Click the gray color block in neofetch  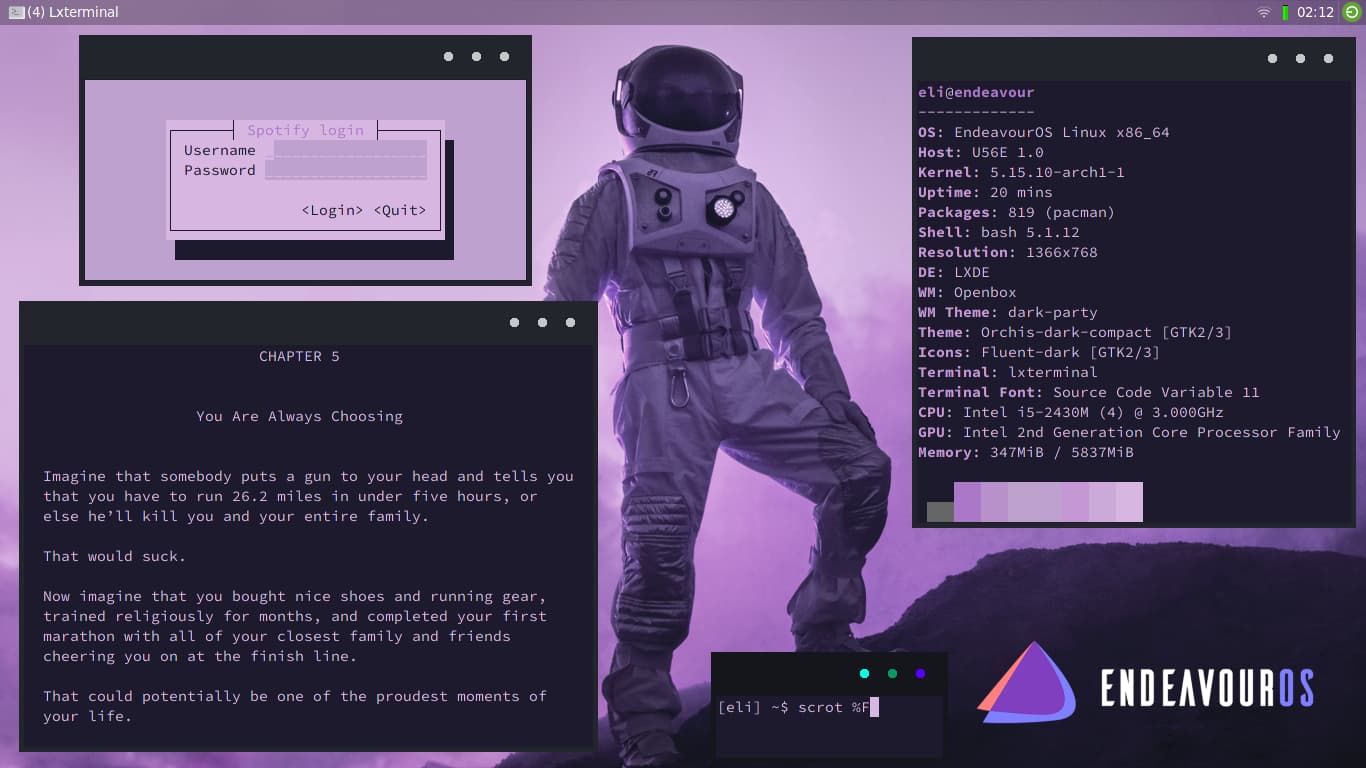tap(940, 512)
